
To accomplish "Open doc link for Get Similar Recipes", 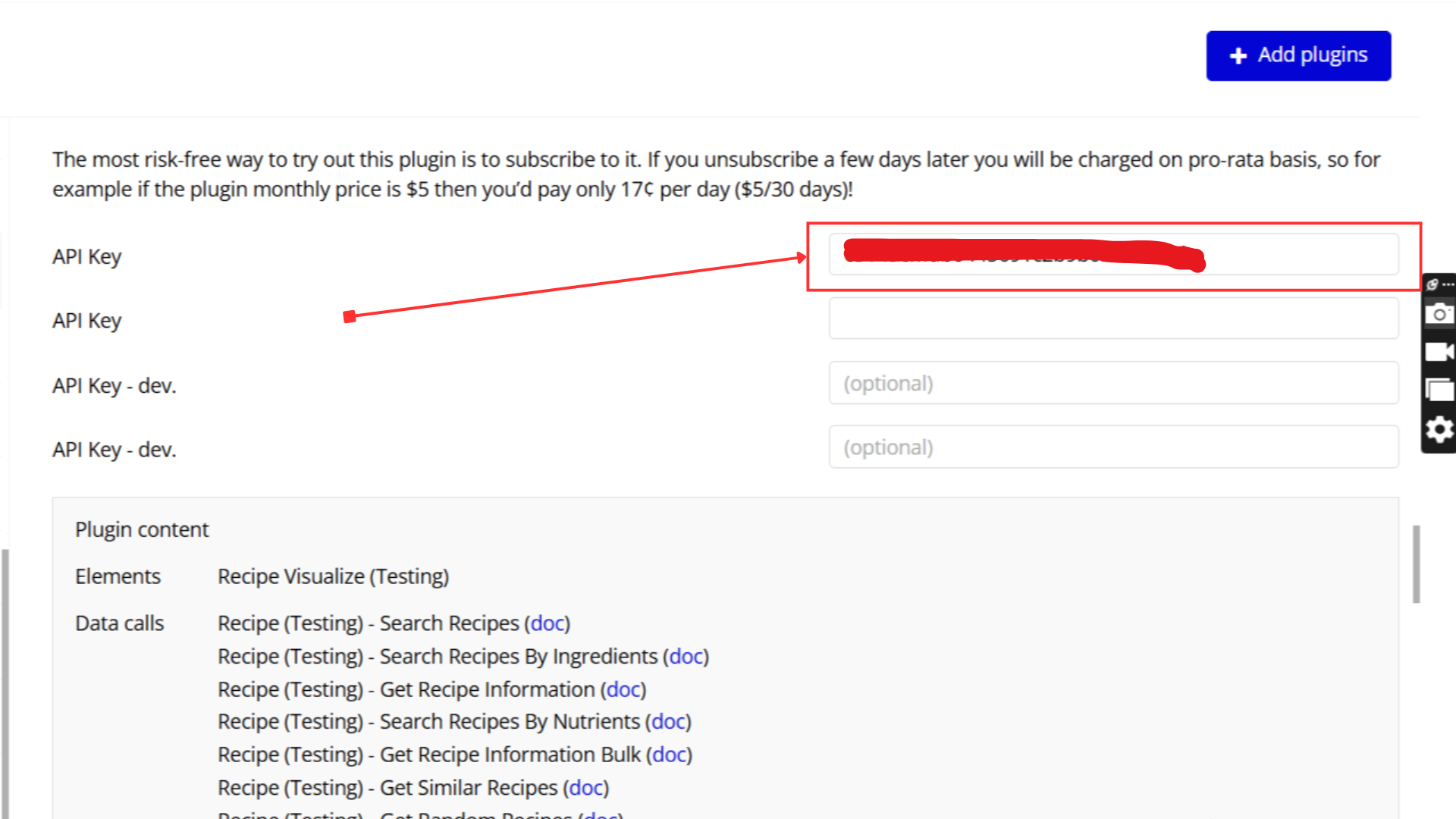I will point(586,788).
